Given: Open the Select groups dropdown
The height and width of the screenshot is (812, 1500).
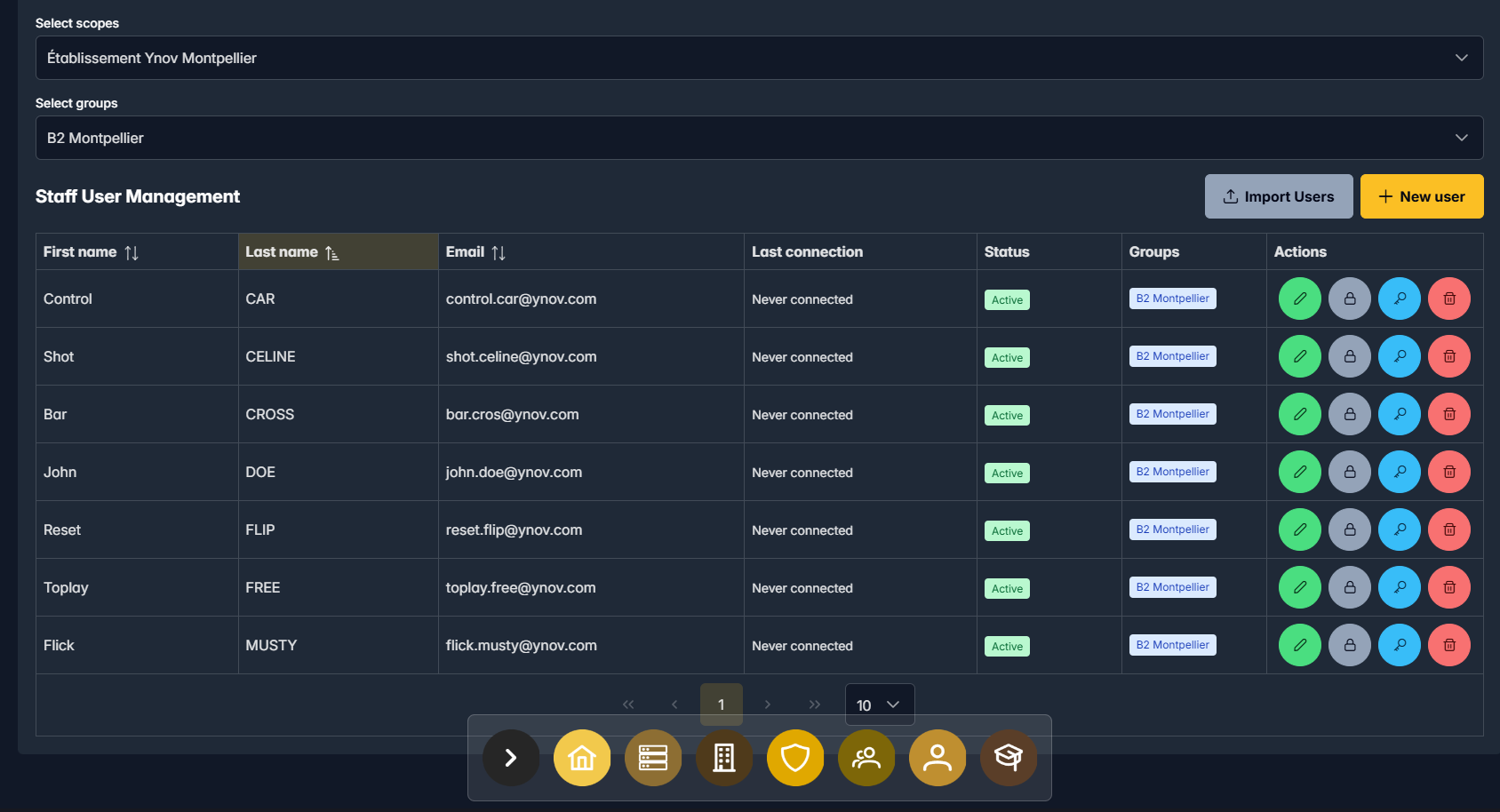Looking at the screenshot, I should point(759,138).
